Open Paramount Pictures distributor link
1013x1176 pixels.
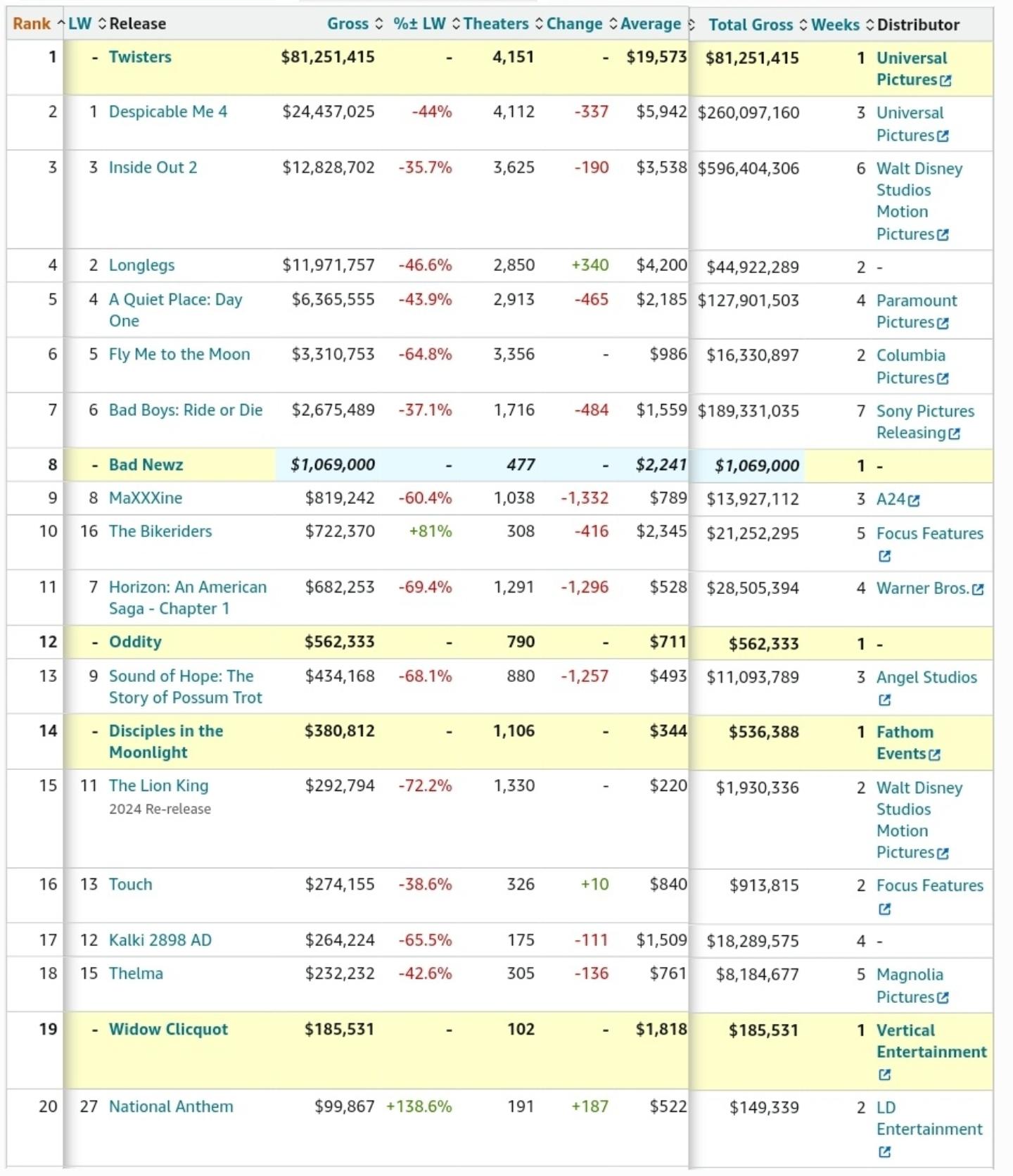pos(917,311)
